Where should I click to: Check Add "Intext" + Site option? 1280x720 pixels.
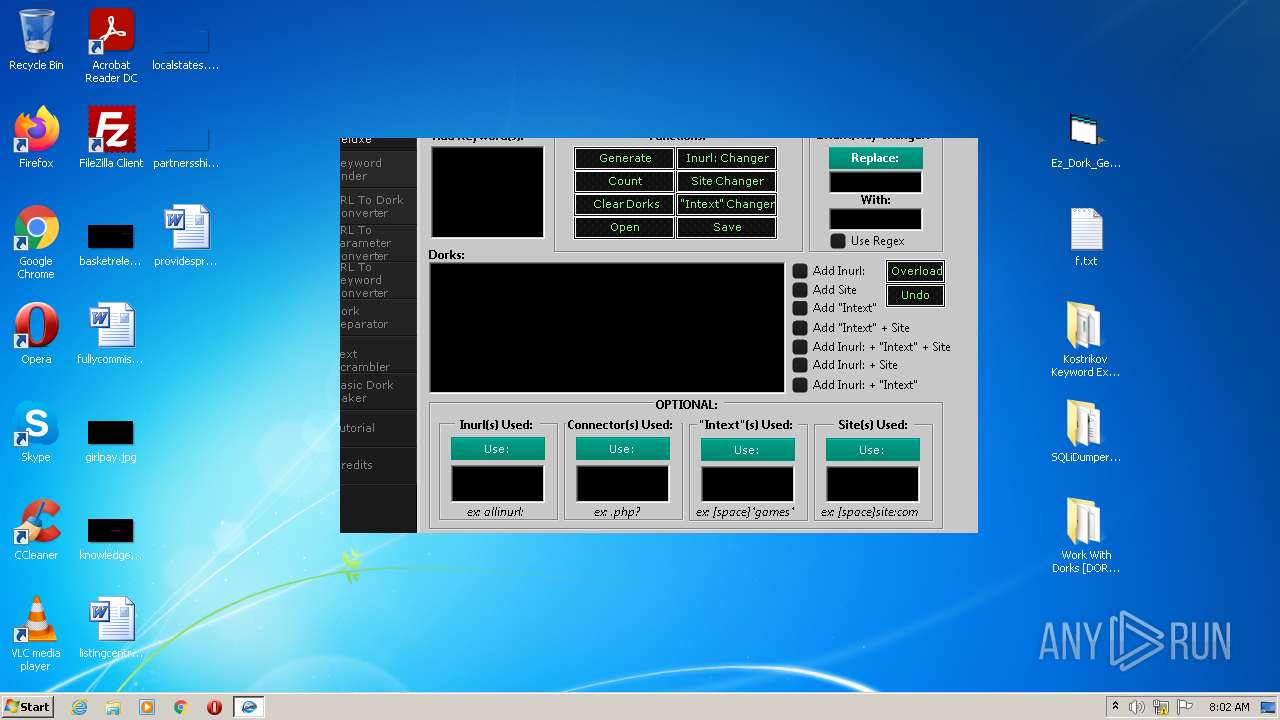click(800, 328)
